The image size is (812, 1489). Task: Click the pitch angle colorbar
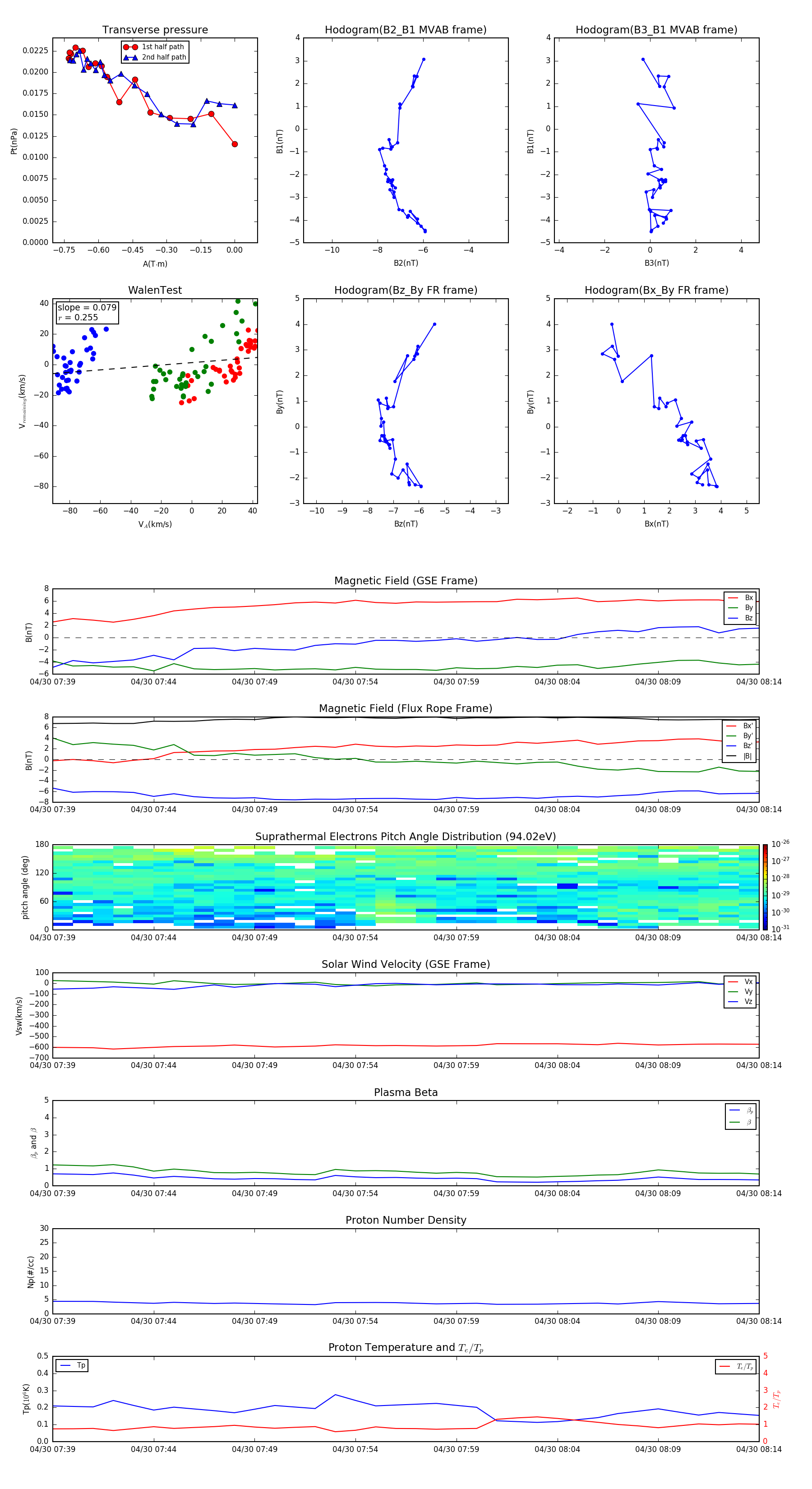[x=765, y=887]
